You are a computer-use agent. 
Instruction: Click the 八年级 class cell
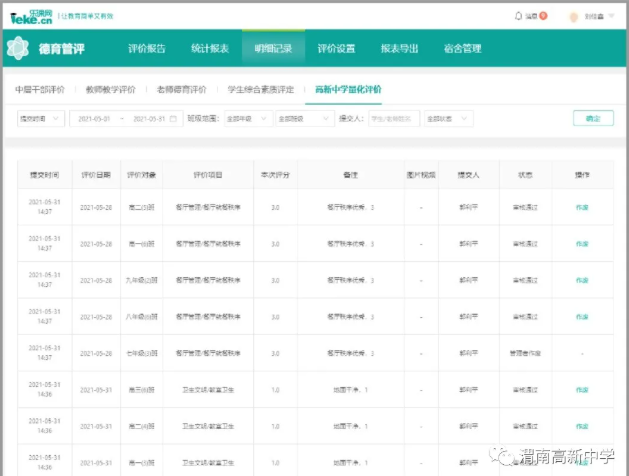point(141,317)
